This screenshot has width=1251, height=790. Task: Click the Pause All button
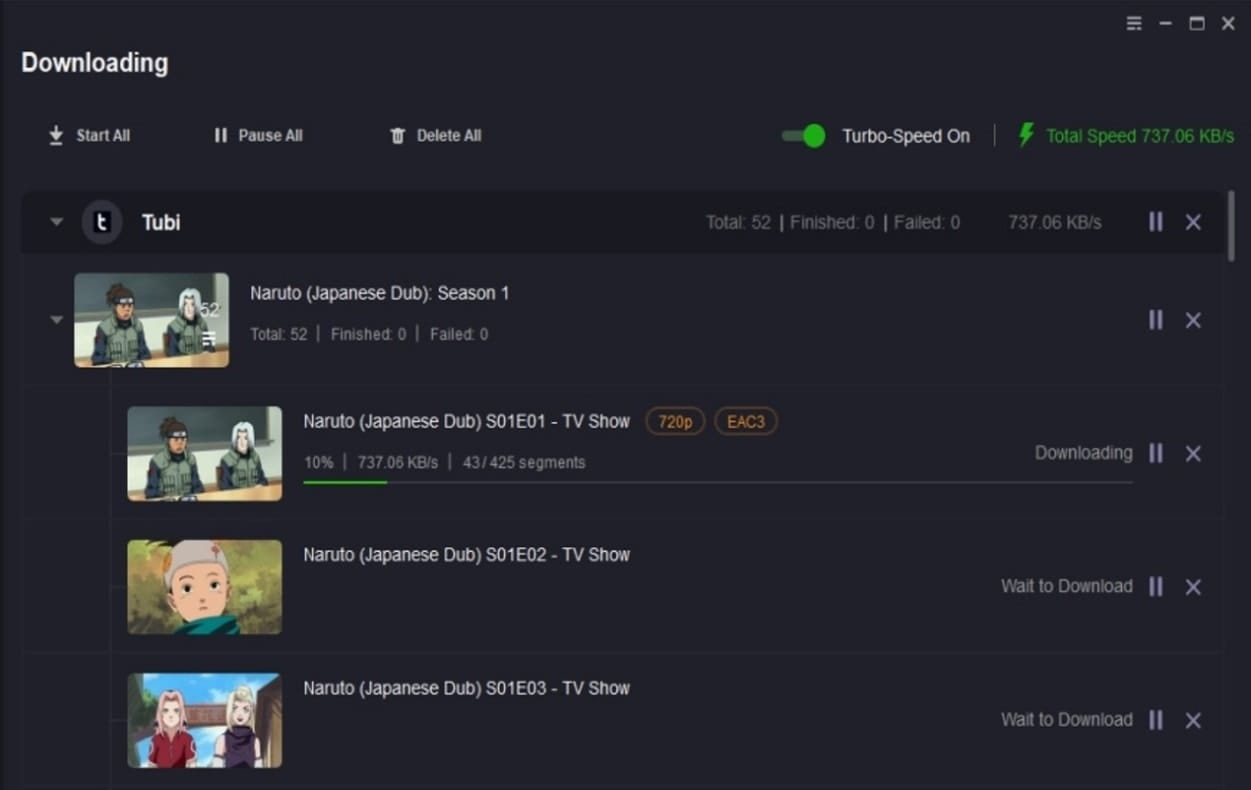coord(258,136)
